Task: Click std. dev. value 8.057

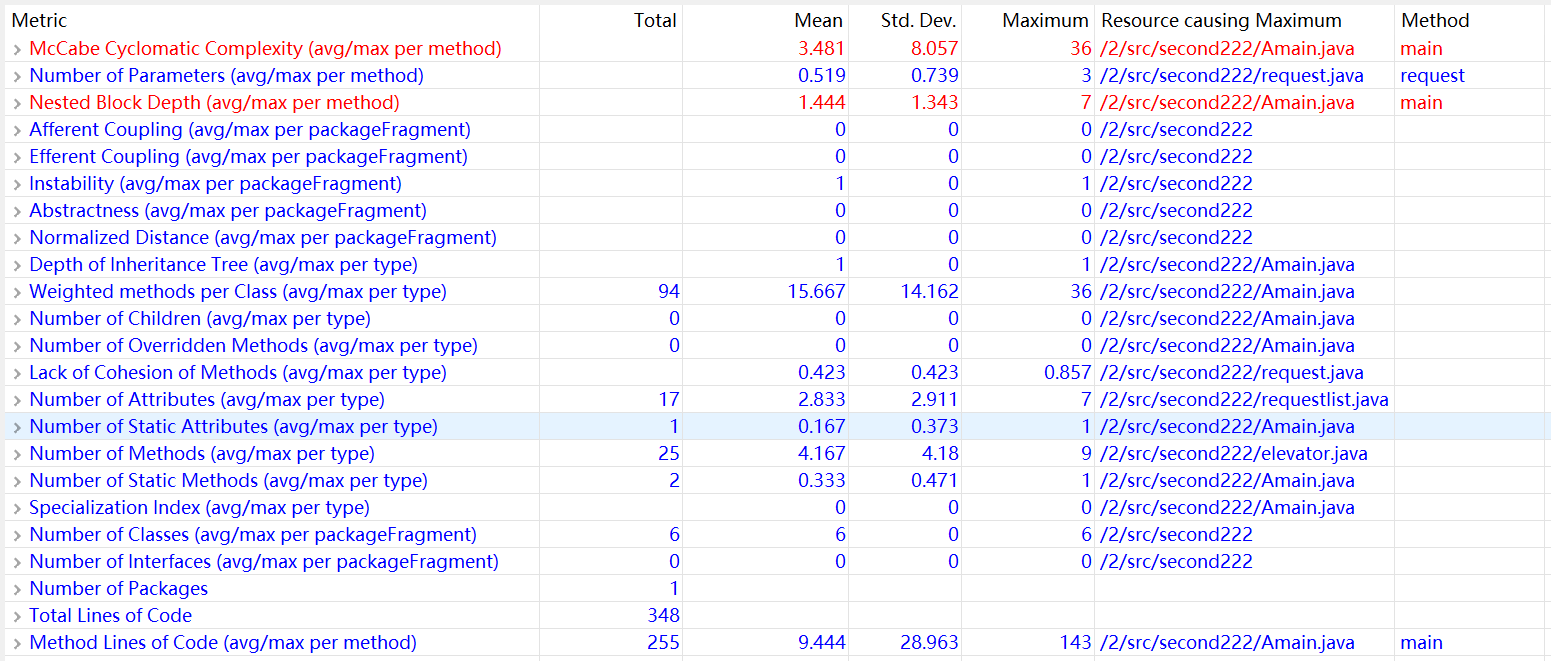Action: tap(935, 48)
